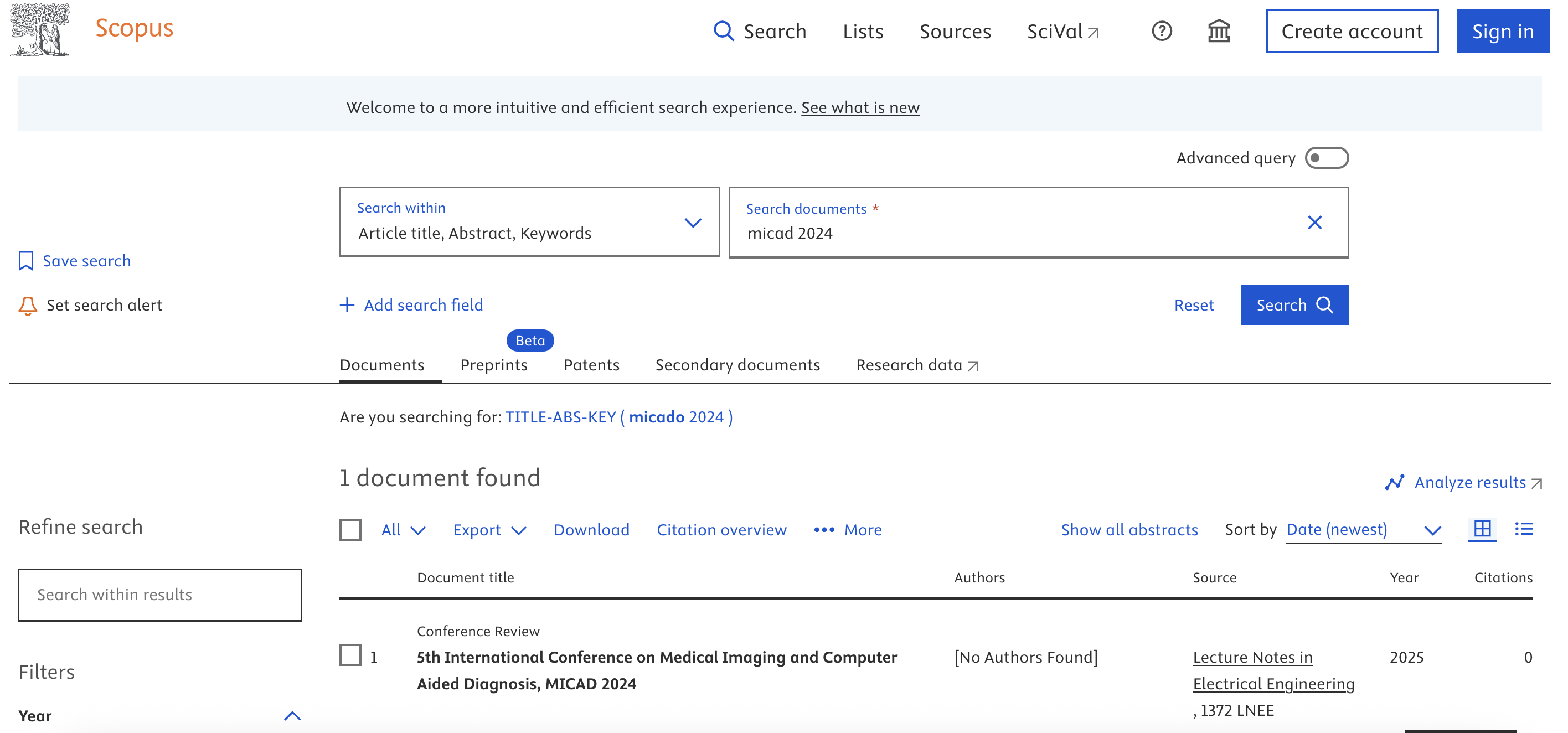Click the Download link
Screen dimensions: 1568x733
[591, 530]
